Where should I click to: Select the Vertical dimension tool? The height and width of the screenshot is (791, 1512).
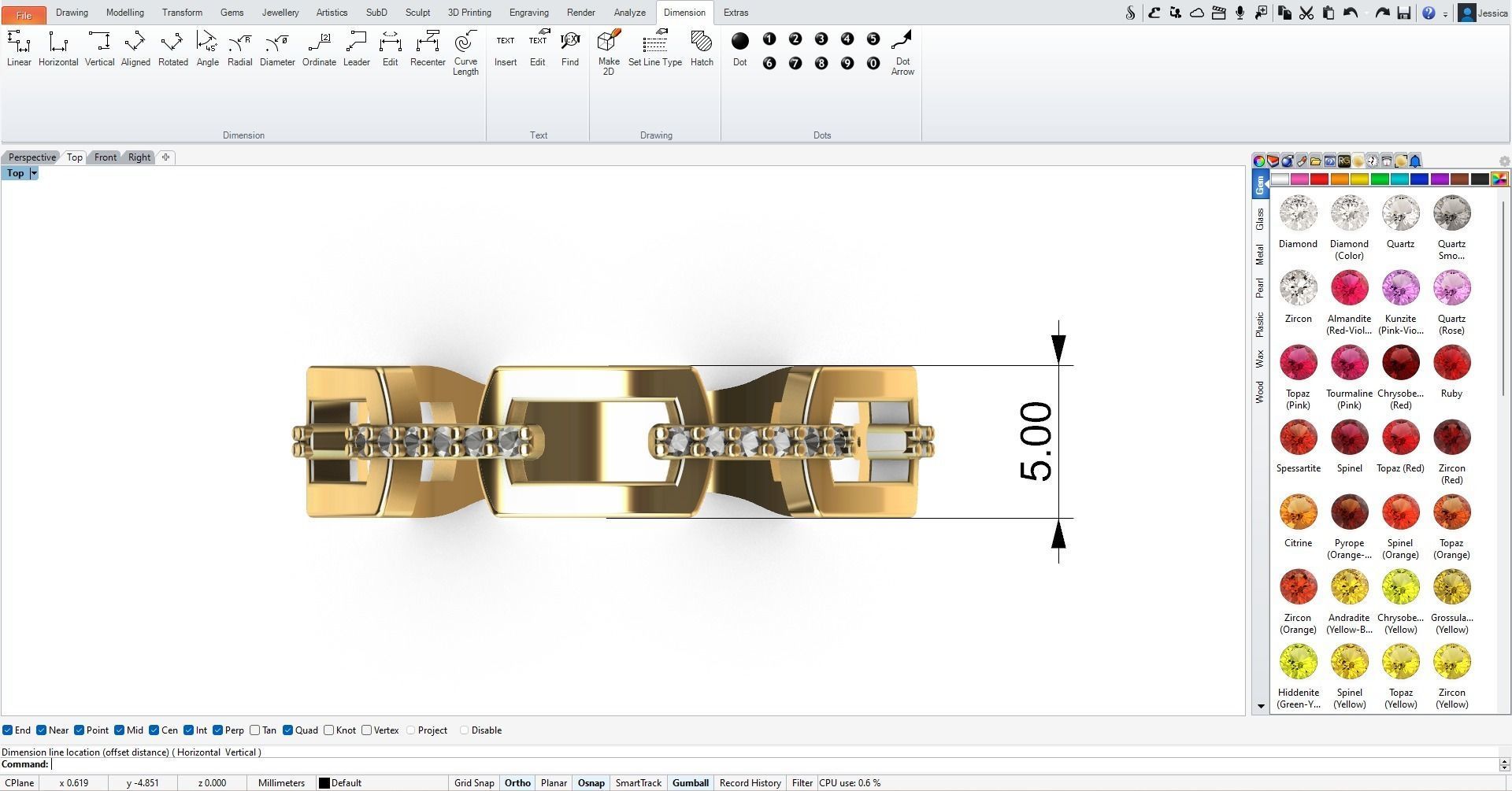click(99, 49)
